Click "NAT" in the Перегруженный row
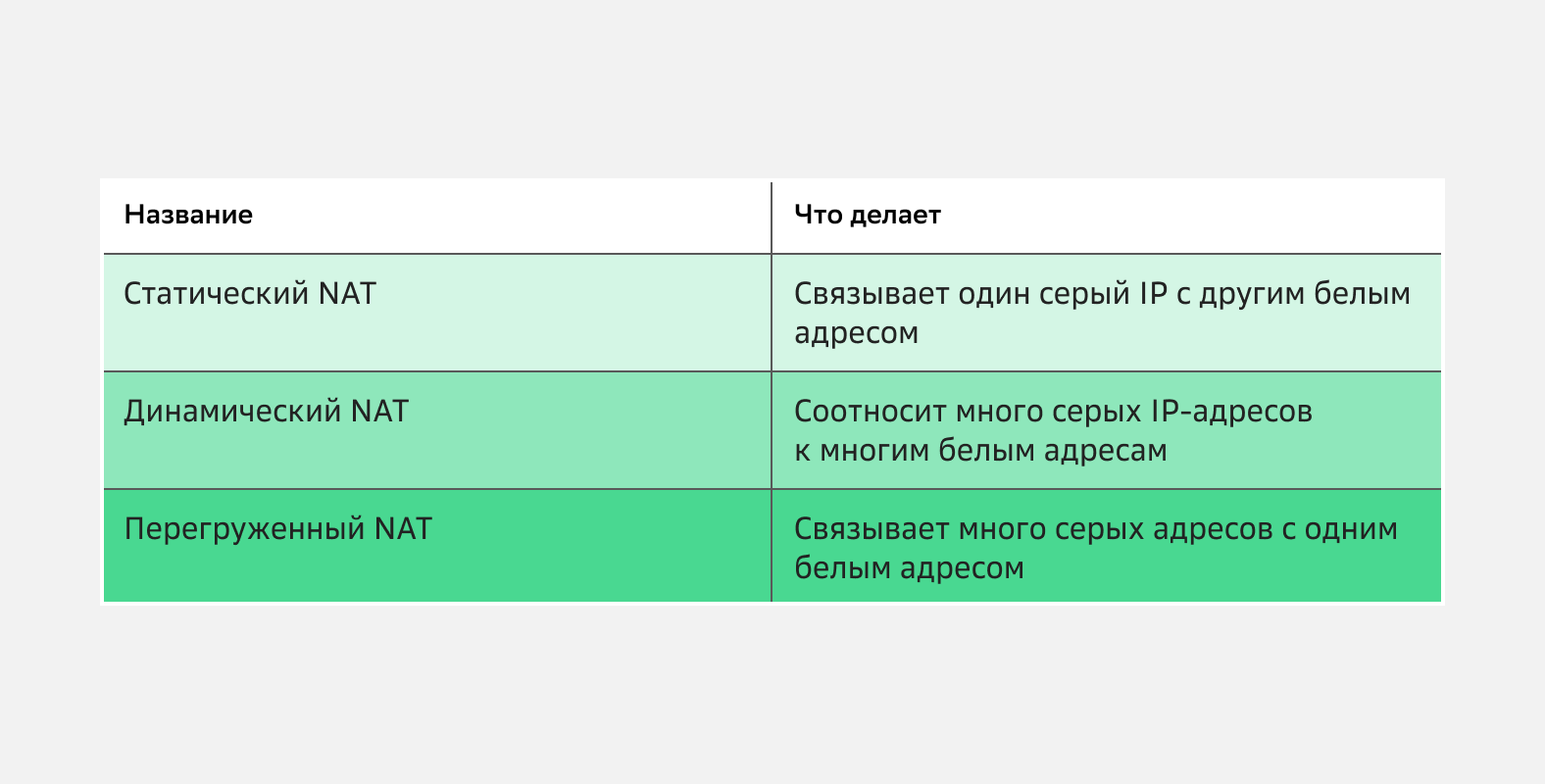1545x784 pixels. pos(403,529)
